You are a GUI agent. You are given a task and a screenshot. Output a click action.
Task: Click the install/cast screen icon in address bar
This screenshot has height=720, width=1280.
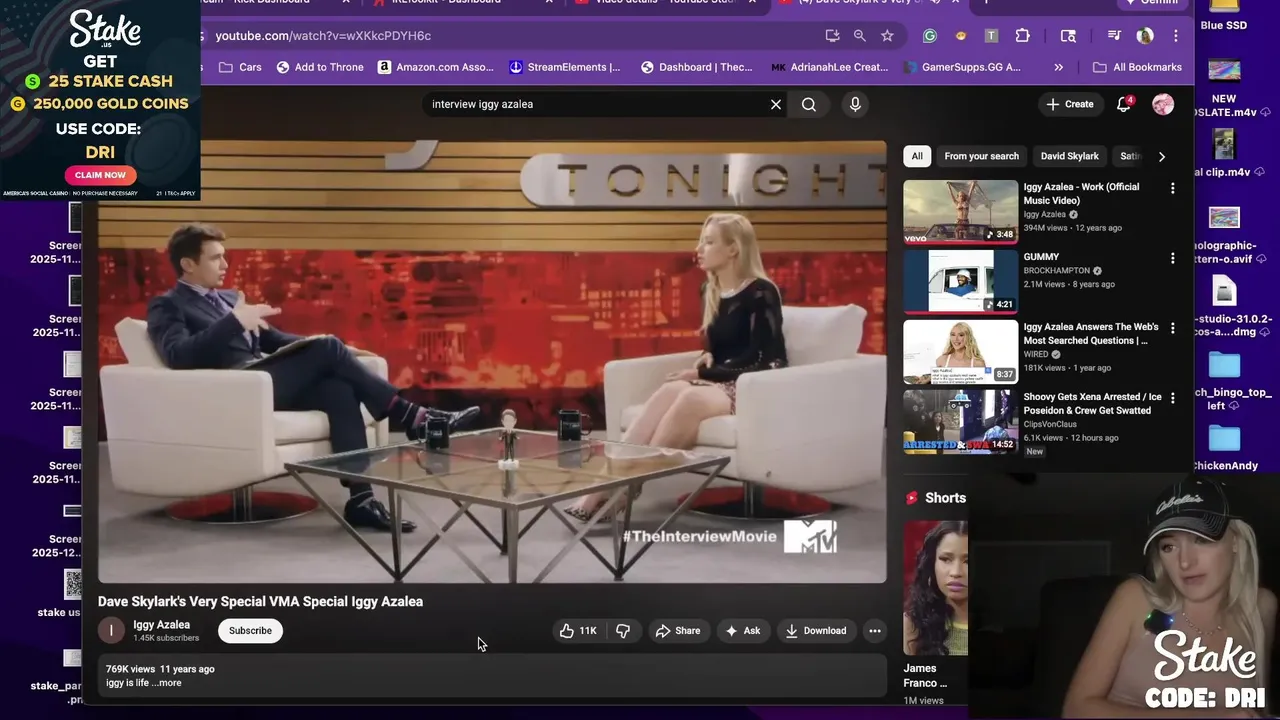(x=832, y=36)
